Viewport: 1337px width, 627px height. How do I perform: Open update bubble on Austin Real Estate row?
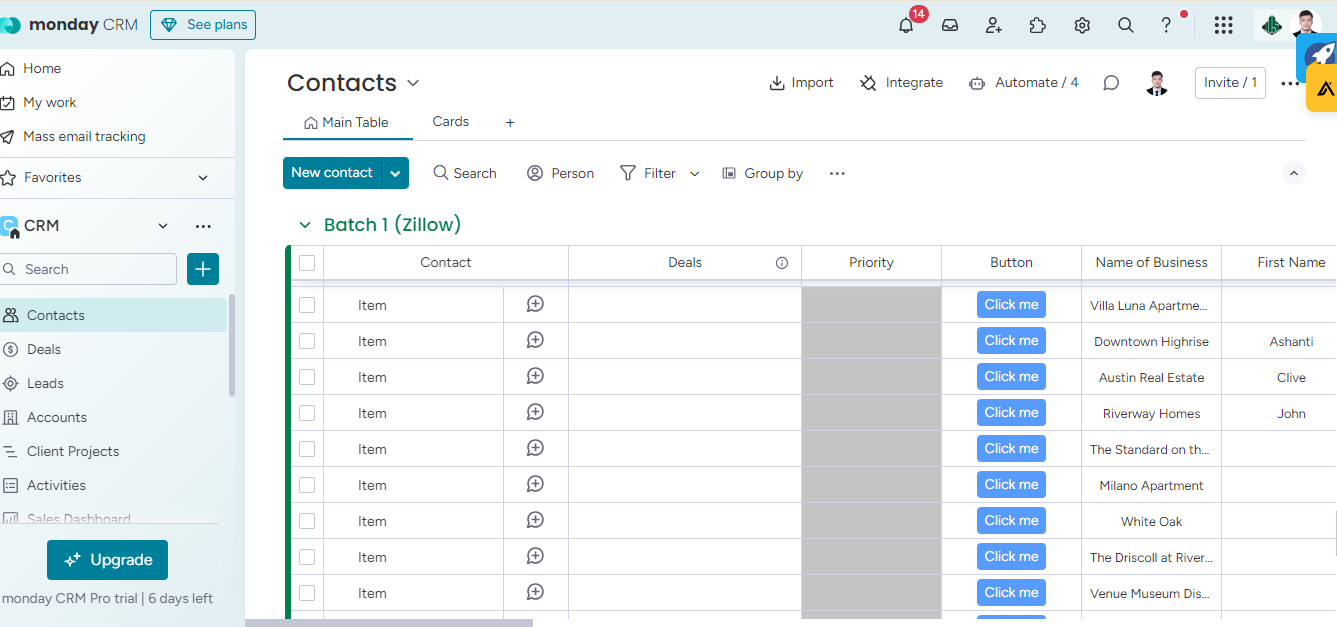[x=535, y=376]
